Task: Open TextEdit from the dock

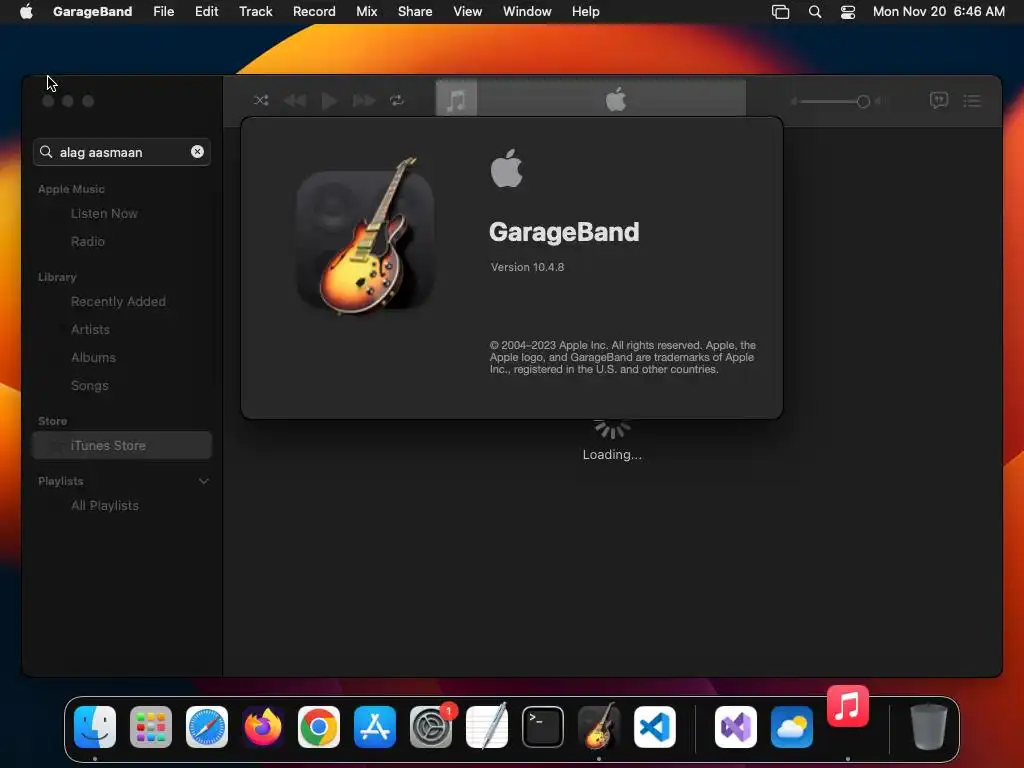Action: 487,726
